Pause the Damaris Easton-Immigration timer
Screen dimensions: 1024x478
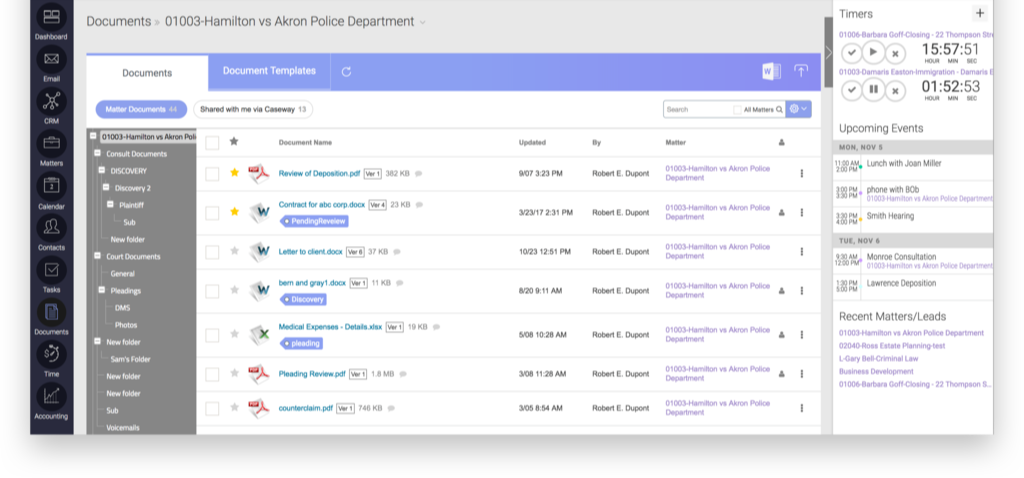click(873, 90)
